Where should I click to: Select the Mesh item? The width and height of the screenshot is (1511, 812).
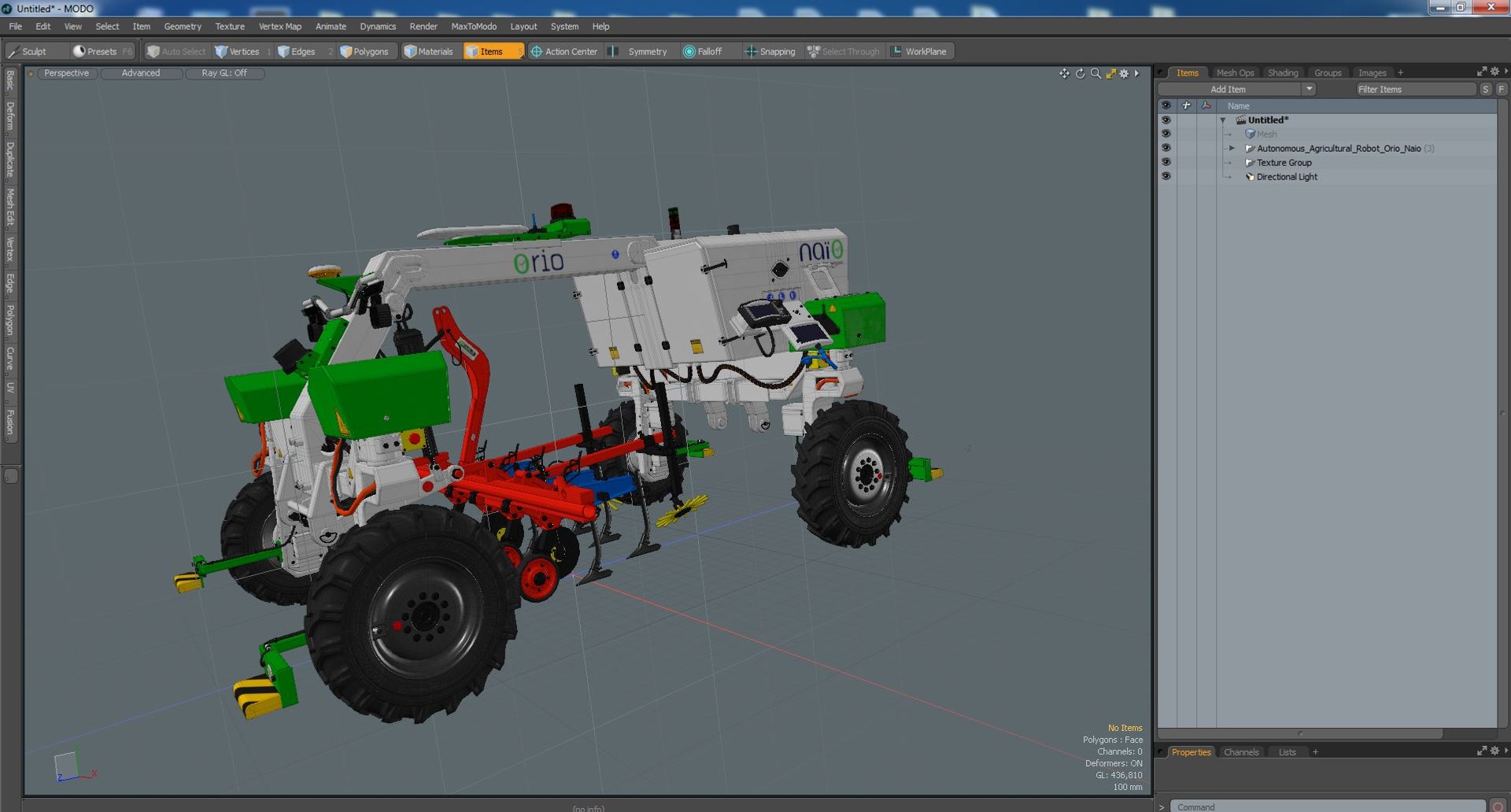[x=1266, y=135]
